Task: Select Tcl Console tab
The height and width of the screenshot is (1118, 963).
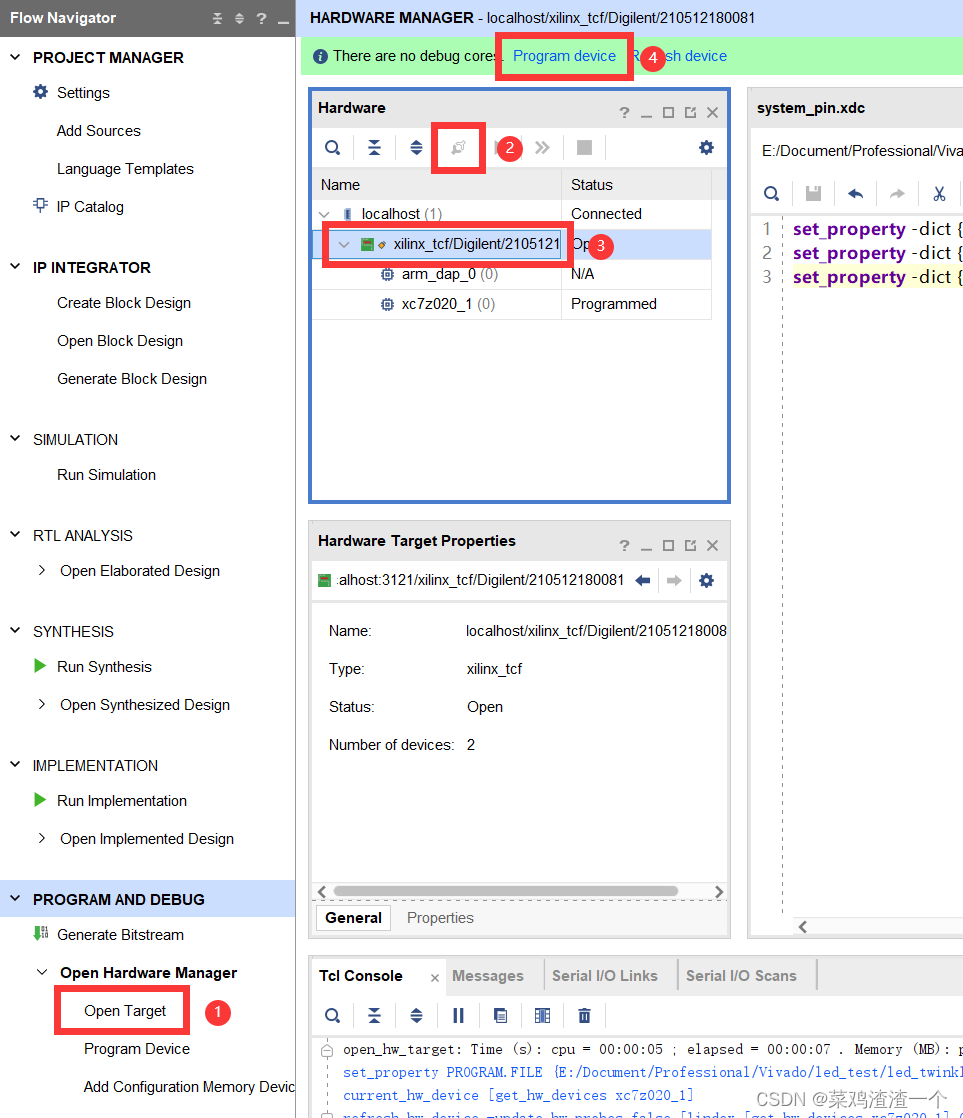Action: coord(361,975)
